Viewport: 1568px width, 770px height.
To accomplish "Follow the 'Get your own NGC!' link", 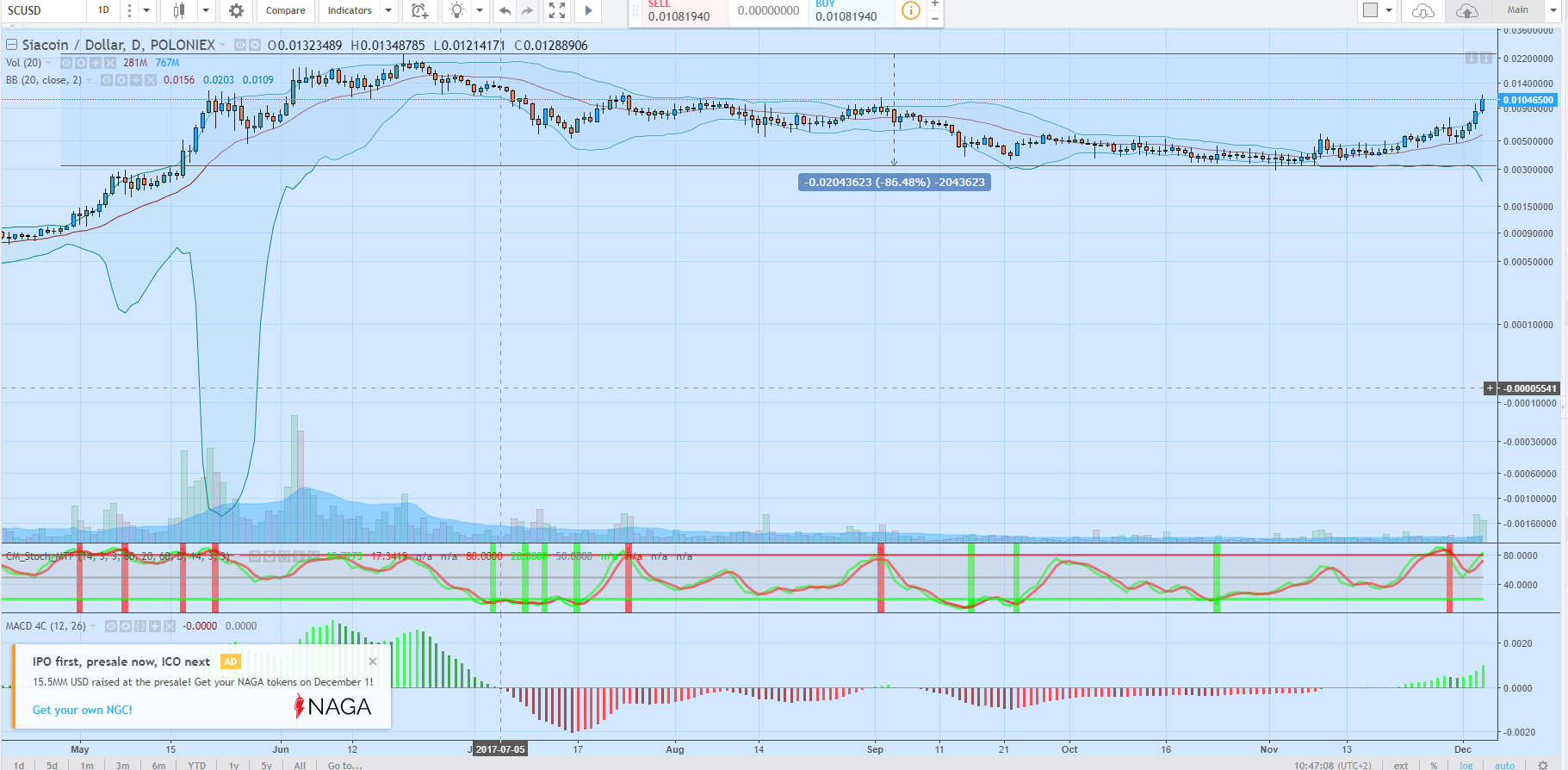I will 83,710.
